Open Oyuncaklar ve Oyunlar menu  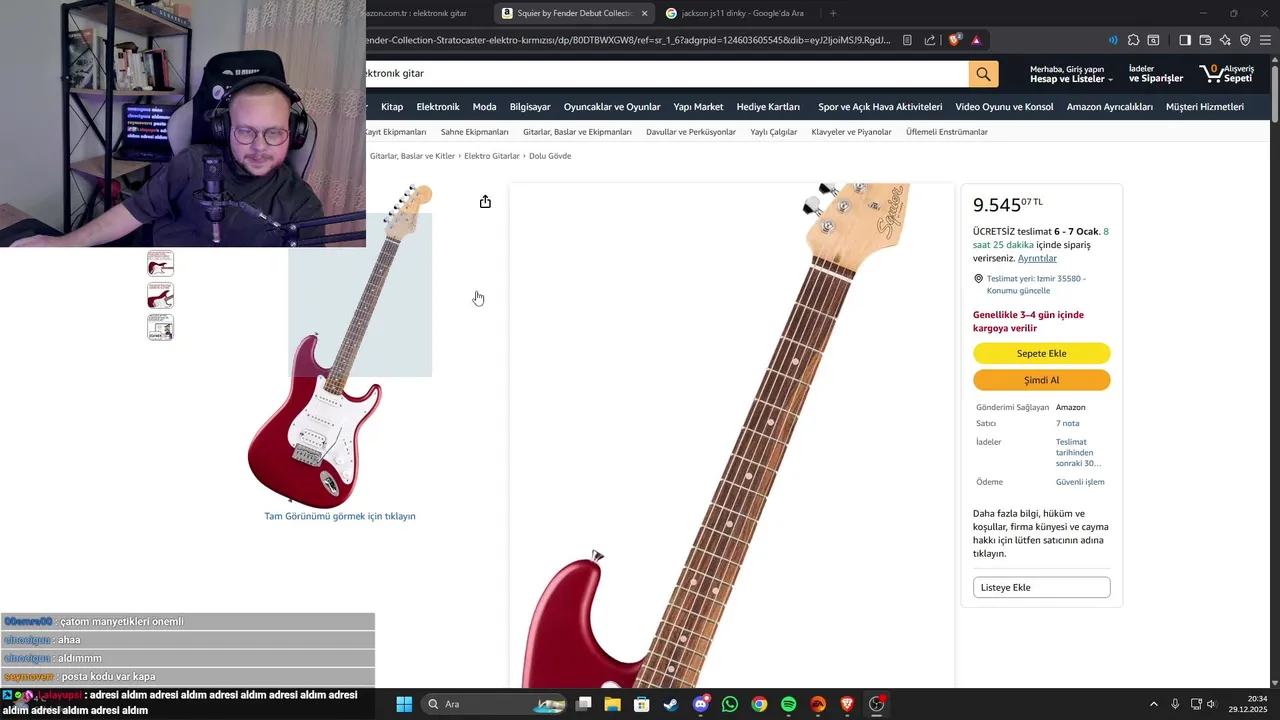(612, 107)
